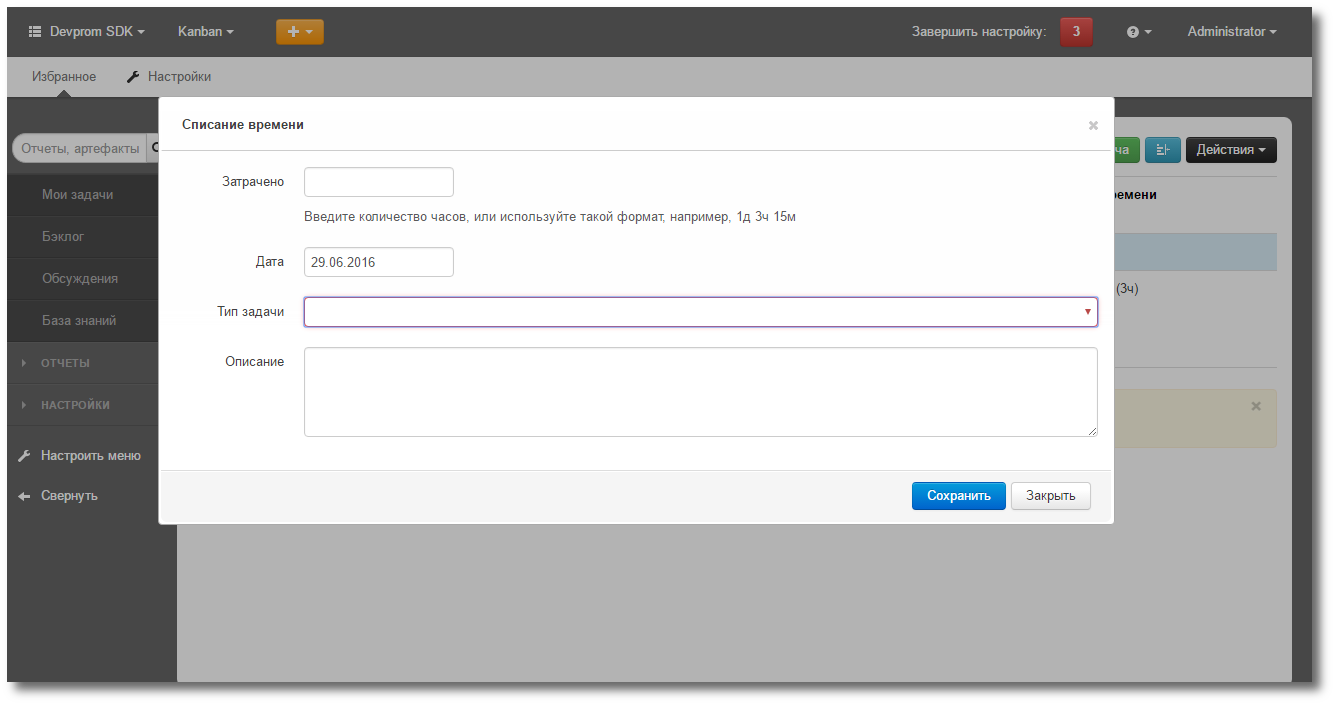1335x705 pixels.
Task: Open the Тип задачи dropdown
Action: (701, 312)
